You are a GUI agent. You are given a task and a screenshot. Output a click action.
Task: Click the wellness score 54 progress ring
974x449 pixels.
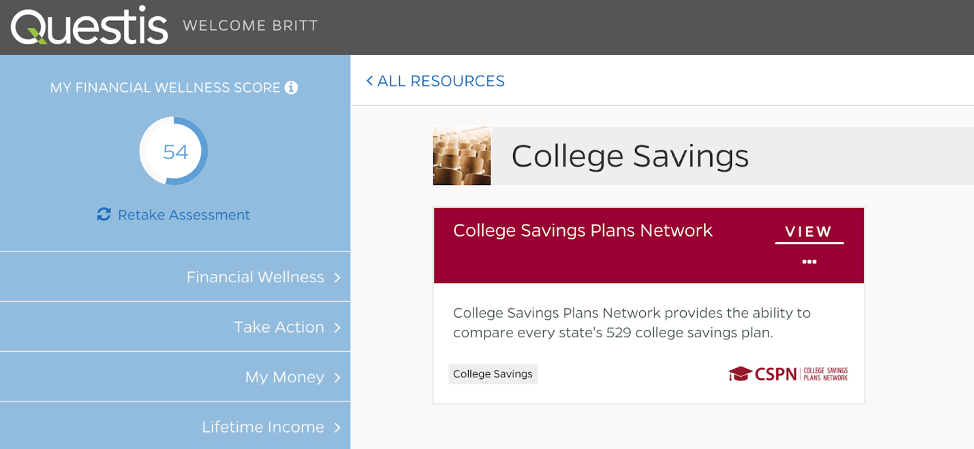tap(175, 152)
